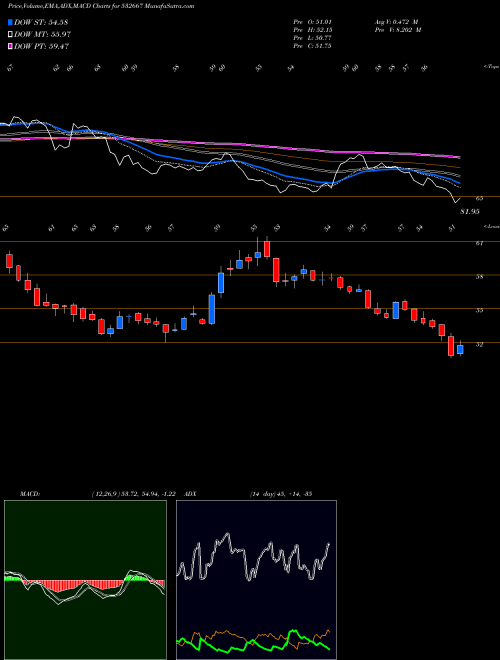500x660 pixels.
Task: Open the dark blue ADX indicator panel
Action: coord(256,580)
